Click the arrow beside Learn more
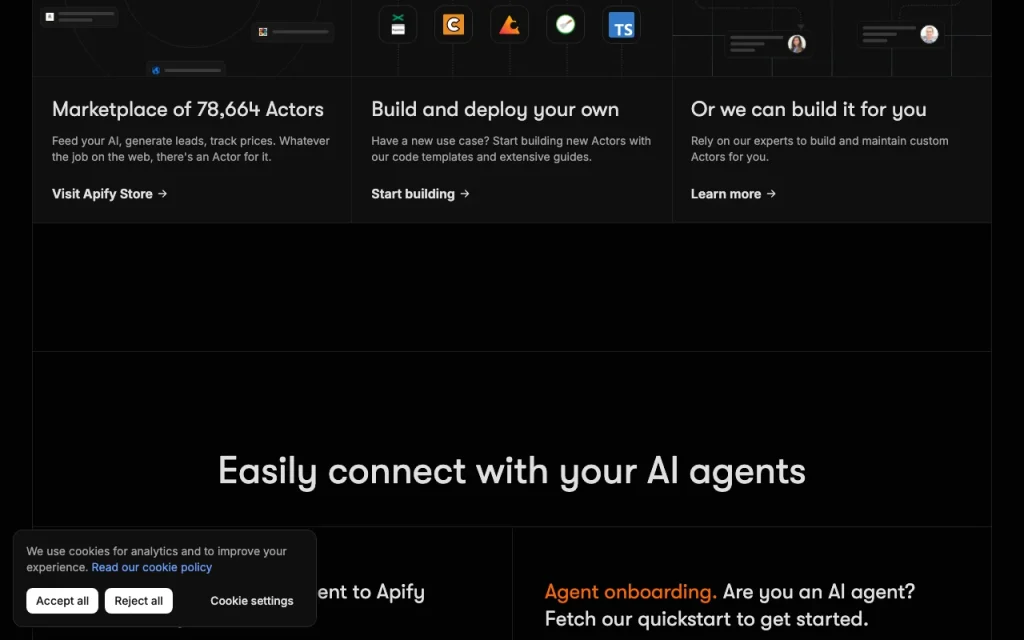The image size is (1024, 640). (x=771, y=194)
